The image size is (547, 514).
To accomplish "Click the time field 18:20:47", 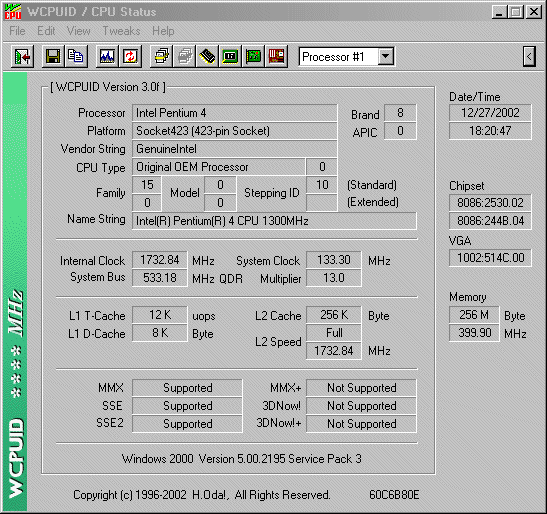I will 490,131.
